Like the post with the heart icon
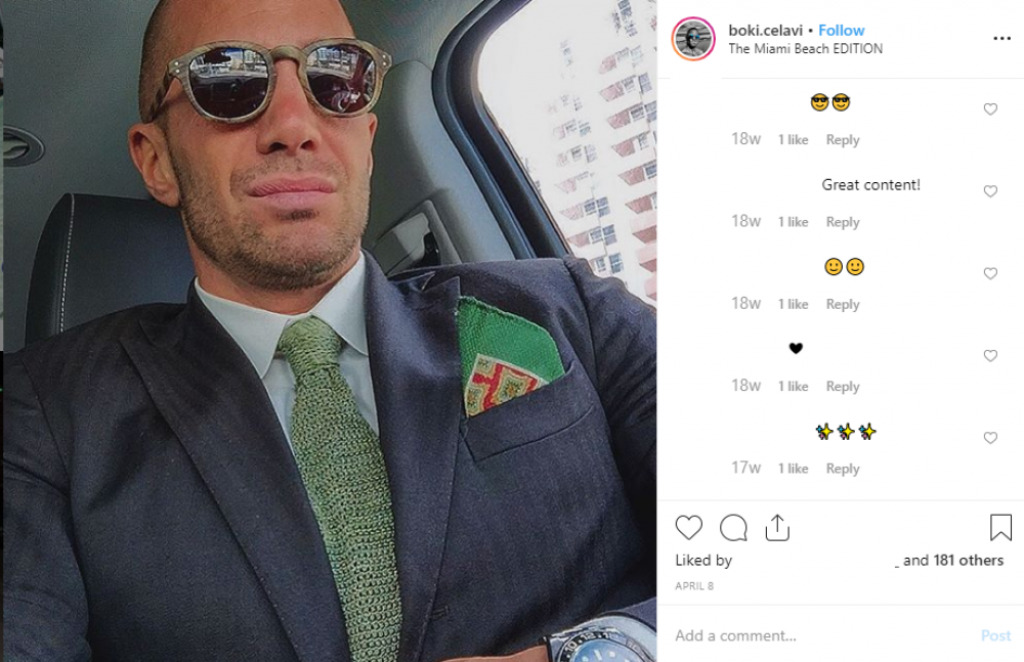 [689, 527]
